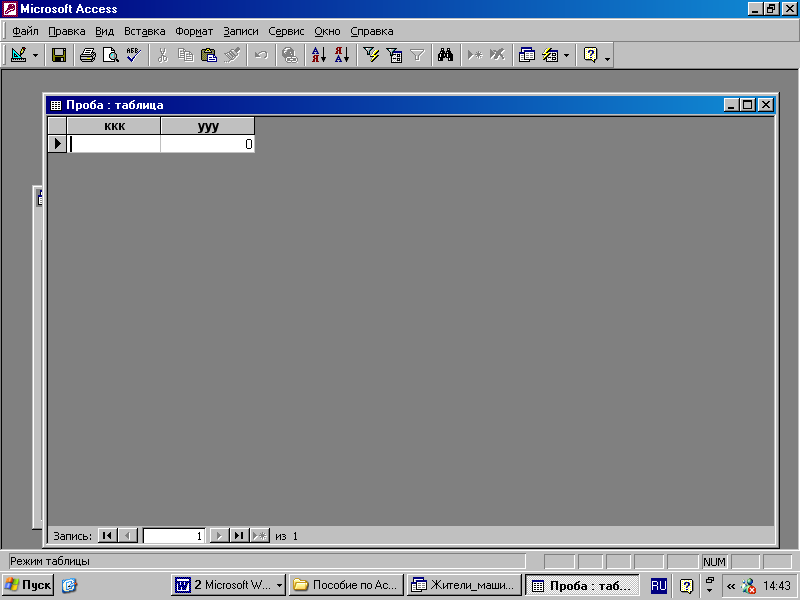Open the Microsoft Access application control icon
800x600 pixels.
(x=10, y=9)
